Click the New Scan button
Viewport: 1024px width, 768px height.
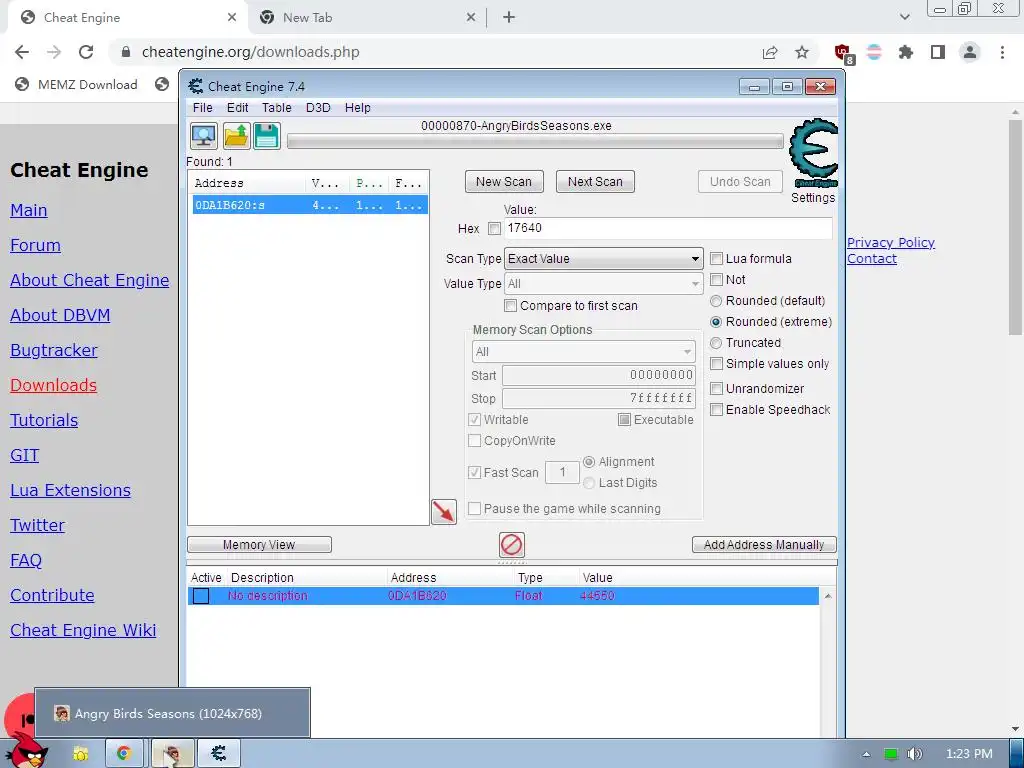point(504,182)
